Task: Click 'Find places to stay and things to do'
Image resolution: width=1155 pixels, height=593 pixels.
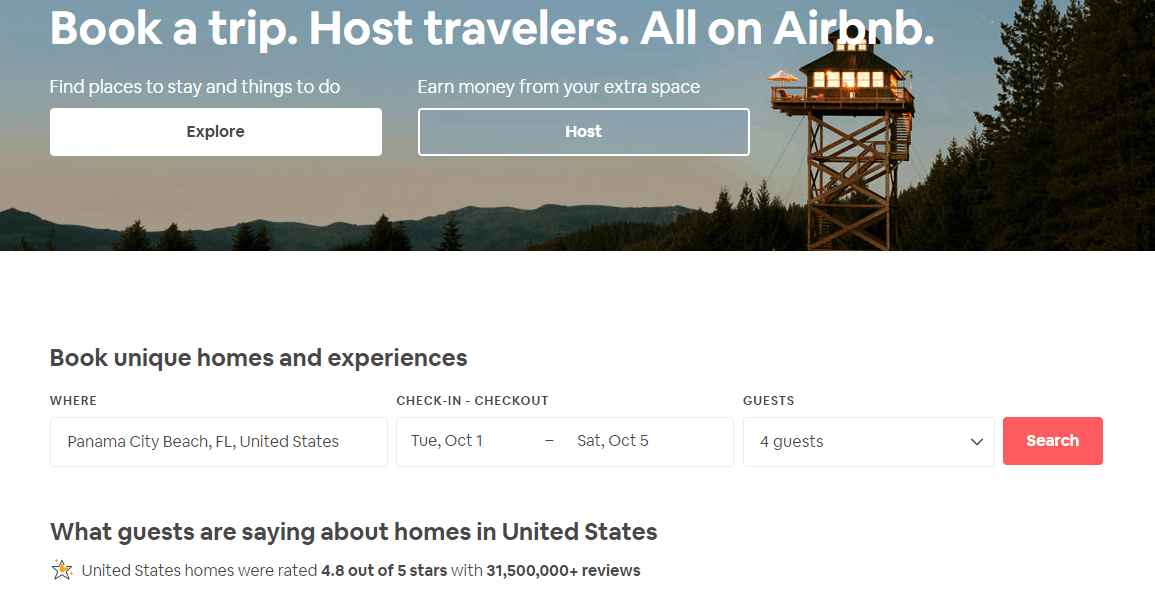Action: (195, 87)
